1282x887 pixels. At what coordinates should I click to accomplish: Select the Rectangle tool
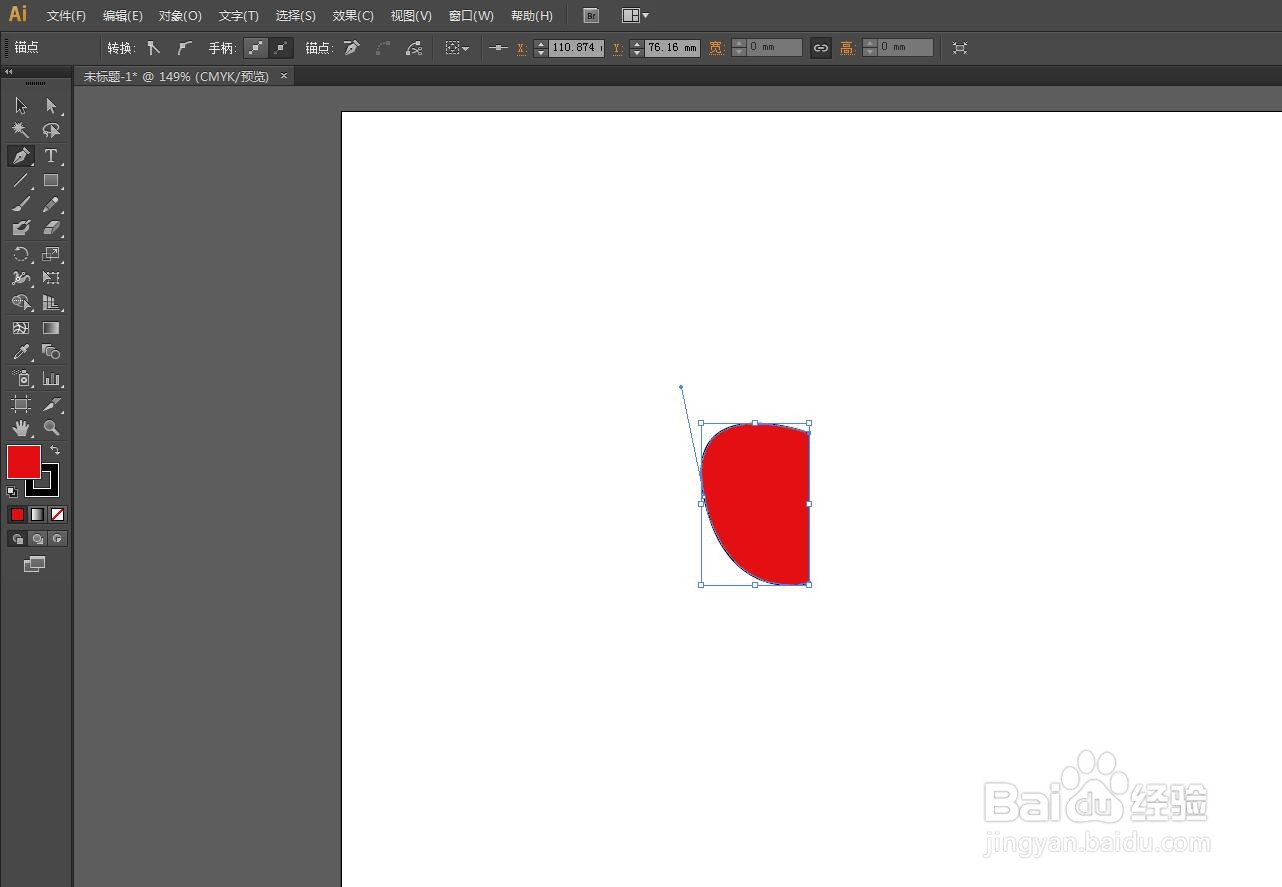click(51, 180)
